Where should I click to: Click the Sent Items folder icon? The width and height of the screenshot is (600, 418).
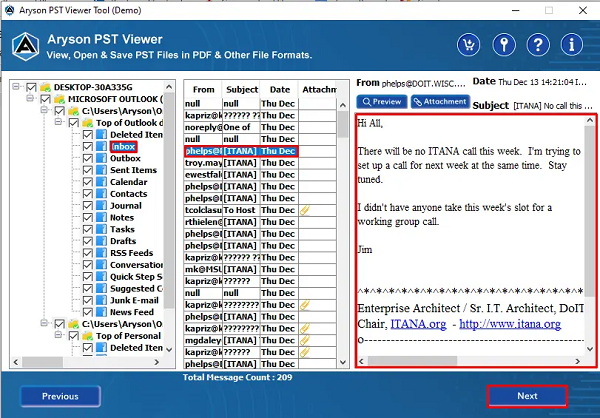pos(101,170)
